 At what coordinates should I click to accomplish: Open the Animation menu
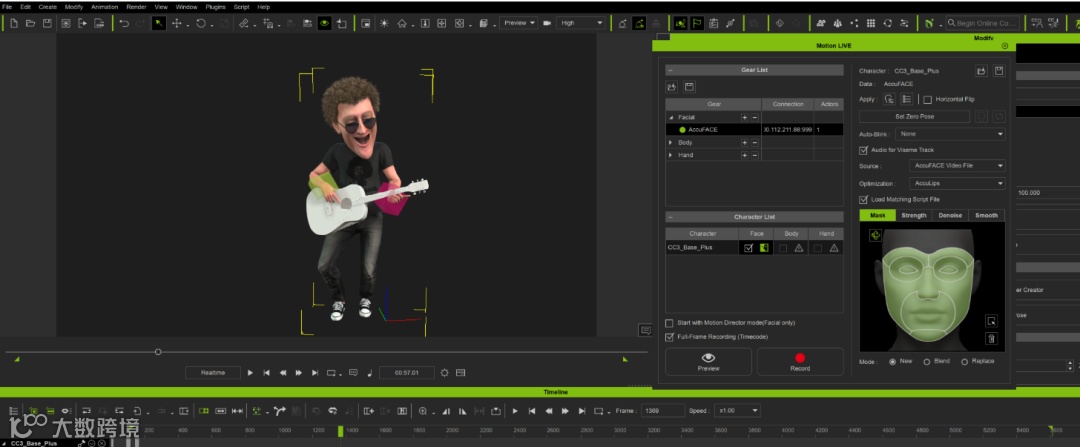pyautogui.click(x=104, y=6)
